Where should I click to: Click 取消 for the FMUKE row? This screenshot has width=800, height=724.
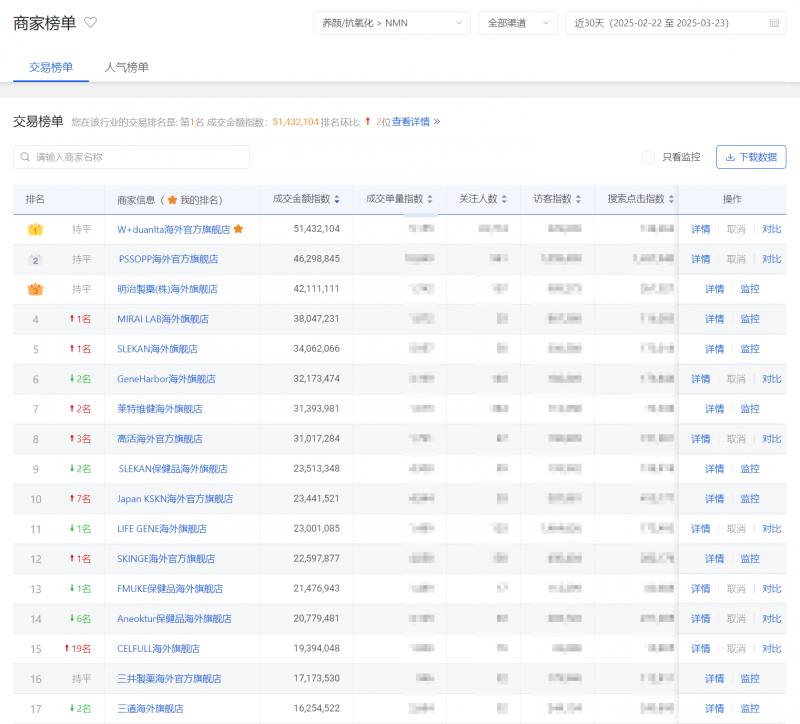736,589
